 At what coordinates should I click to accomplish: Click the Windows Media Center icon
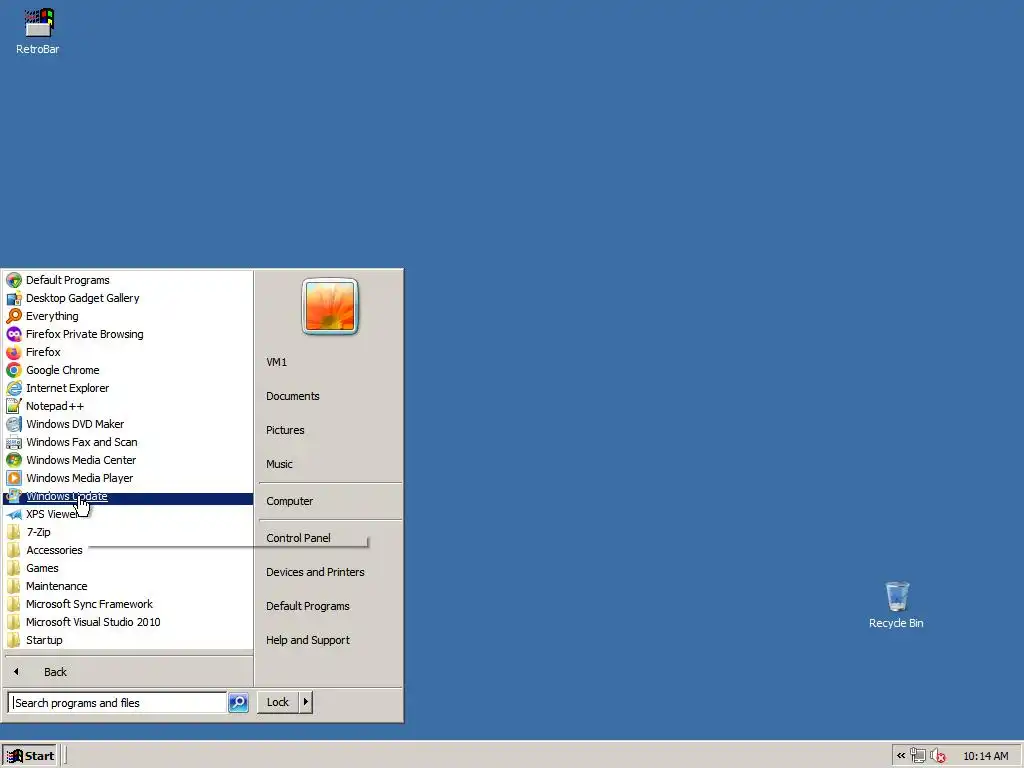(14, 460)
